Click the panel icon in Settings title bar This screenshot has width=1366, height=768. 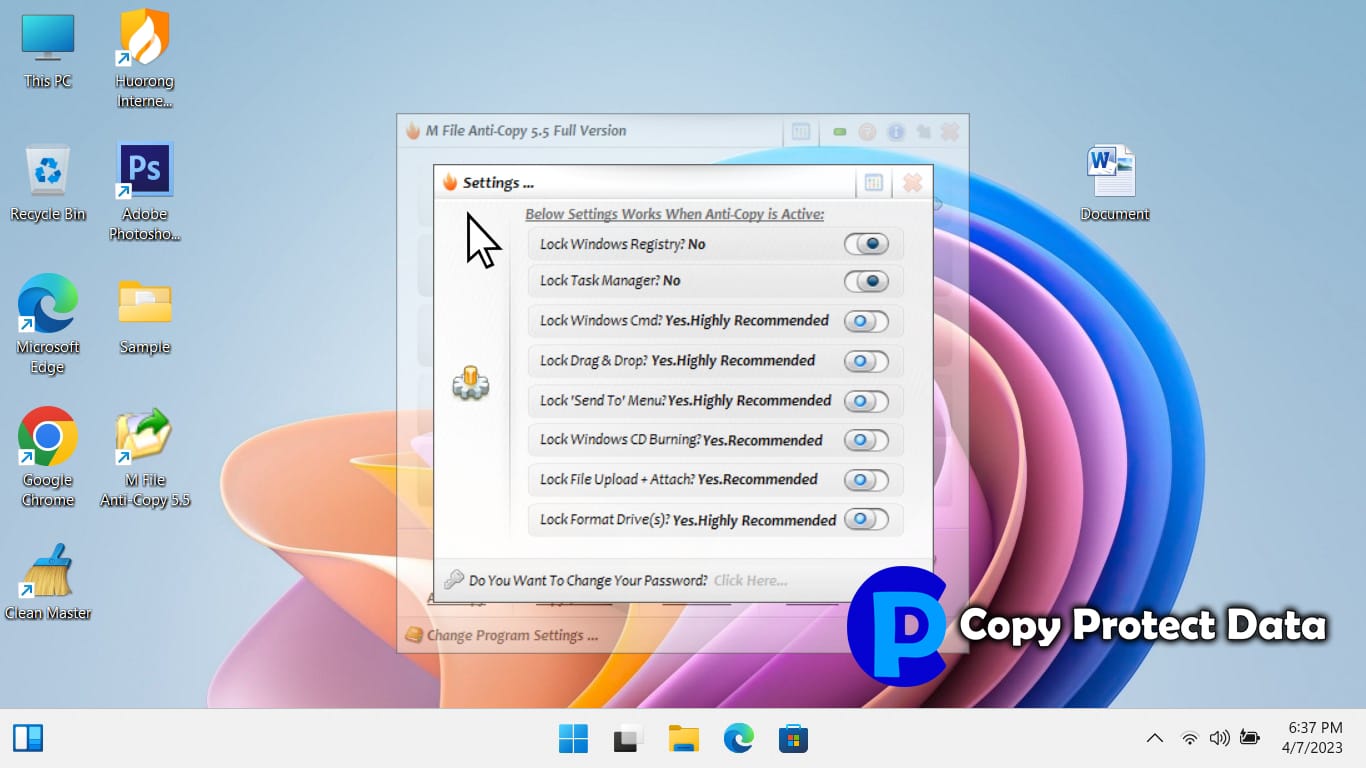[x=873, y=183]
